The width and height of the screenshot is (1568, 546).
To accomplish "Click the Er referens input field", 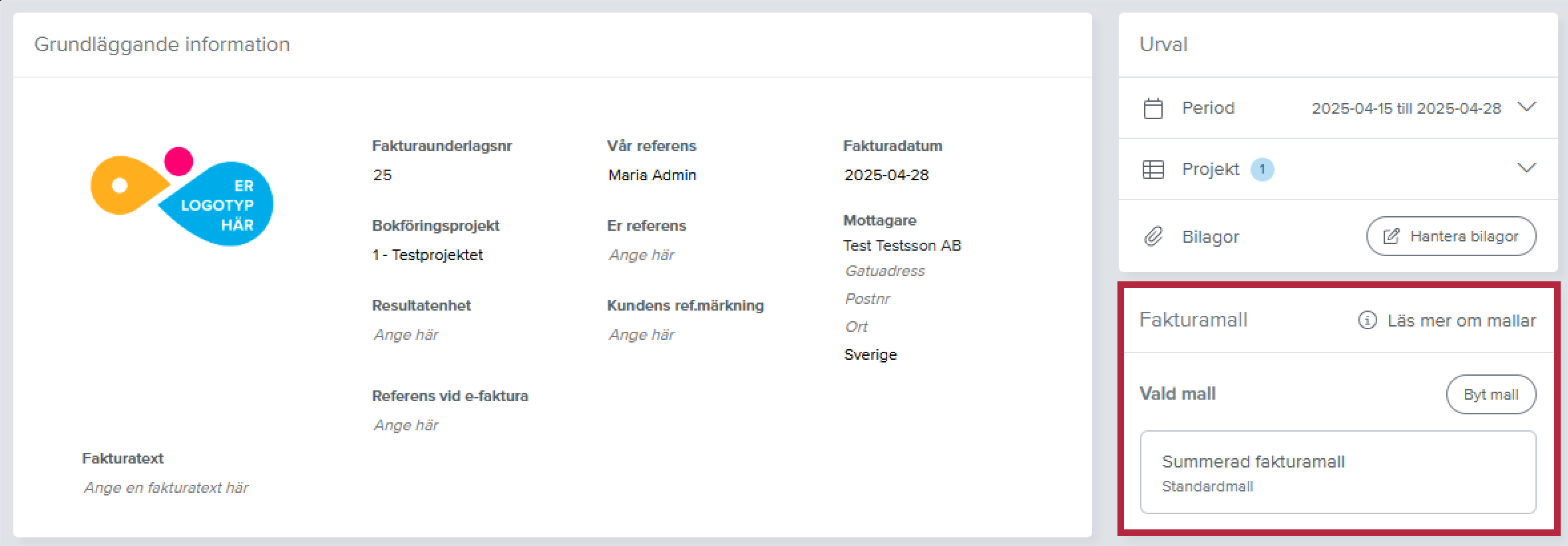I will point(642,255).
